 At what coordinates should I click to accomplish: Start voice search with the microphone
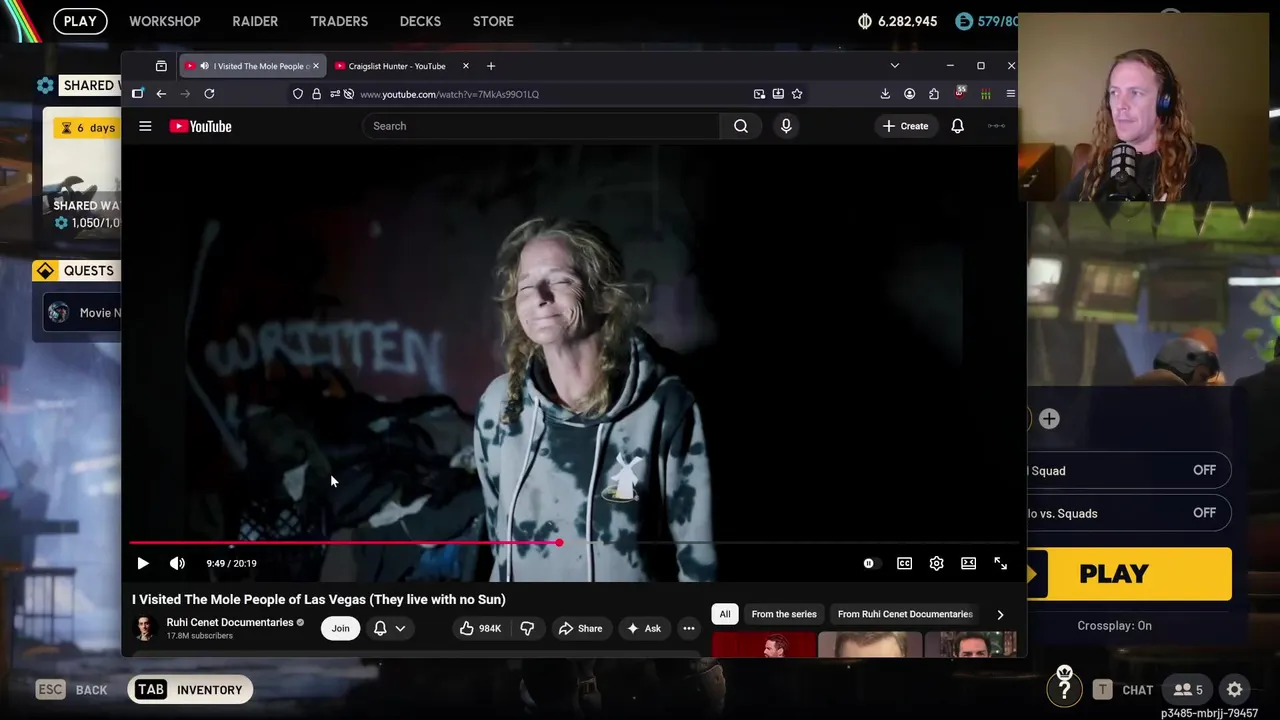(x=786, y=126)
